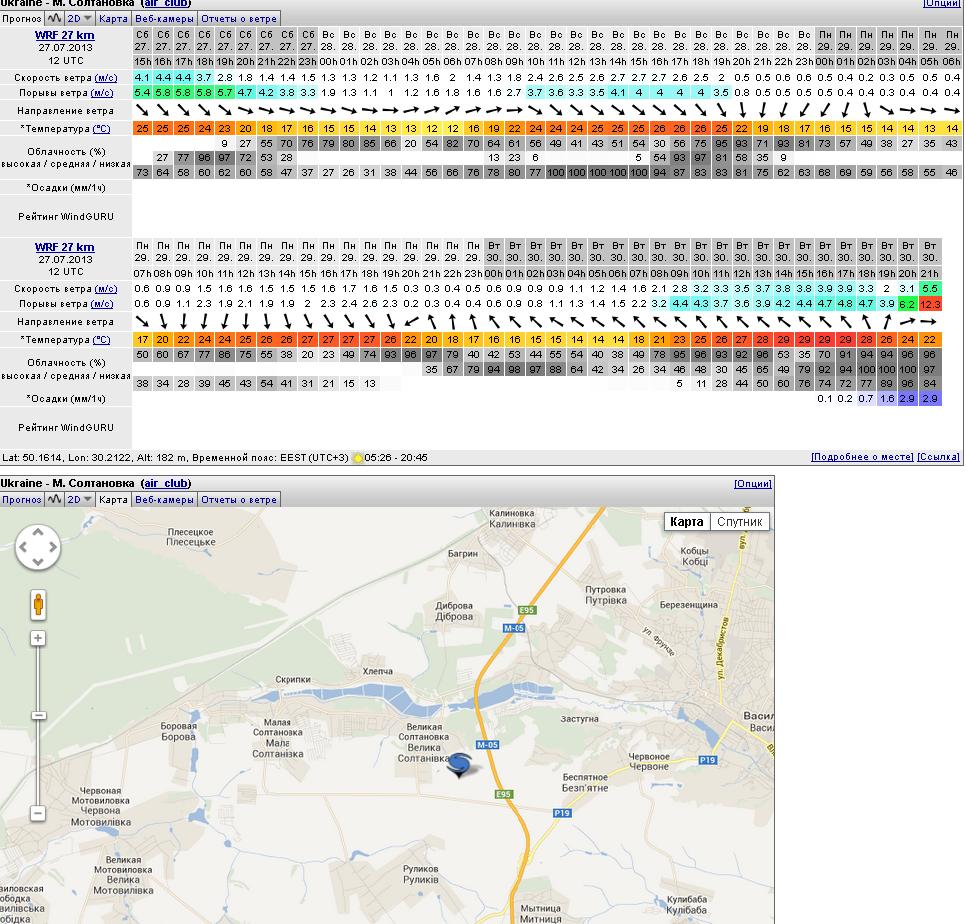Viewport: 966px width, 924px height.
Task: Open the Веб-камеры tab in forecast panel
Action: (x=164, y=19)
